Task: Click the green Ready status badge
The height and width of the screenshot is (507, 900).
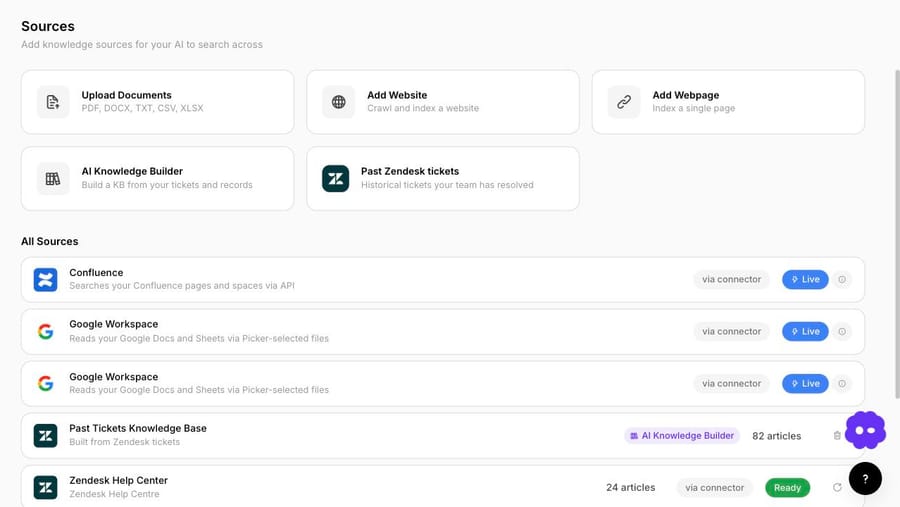Action: (x=788, y=487)
